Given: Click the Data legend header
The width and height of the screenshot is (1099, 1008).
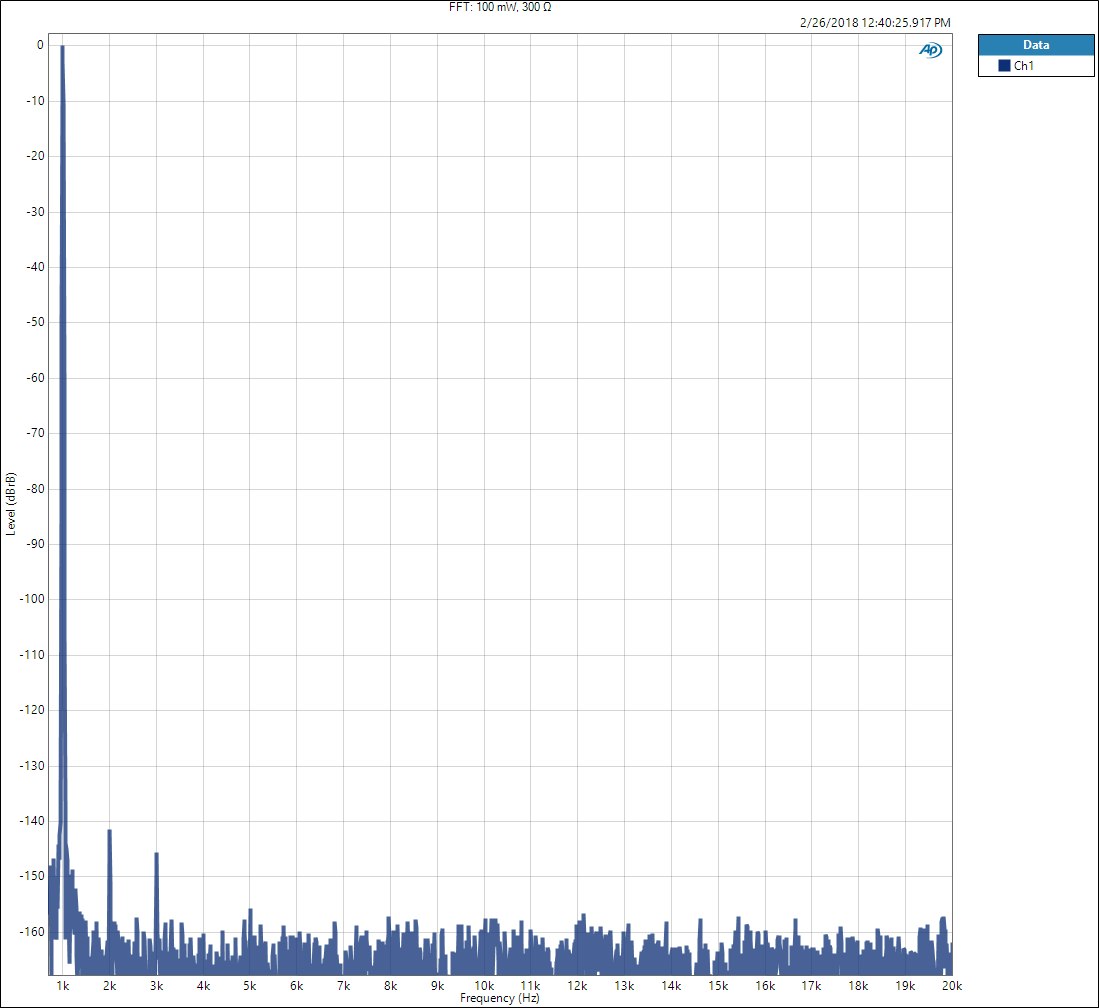Looking at the screenshot, I should point(1035,45).
